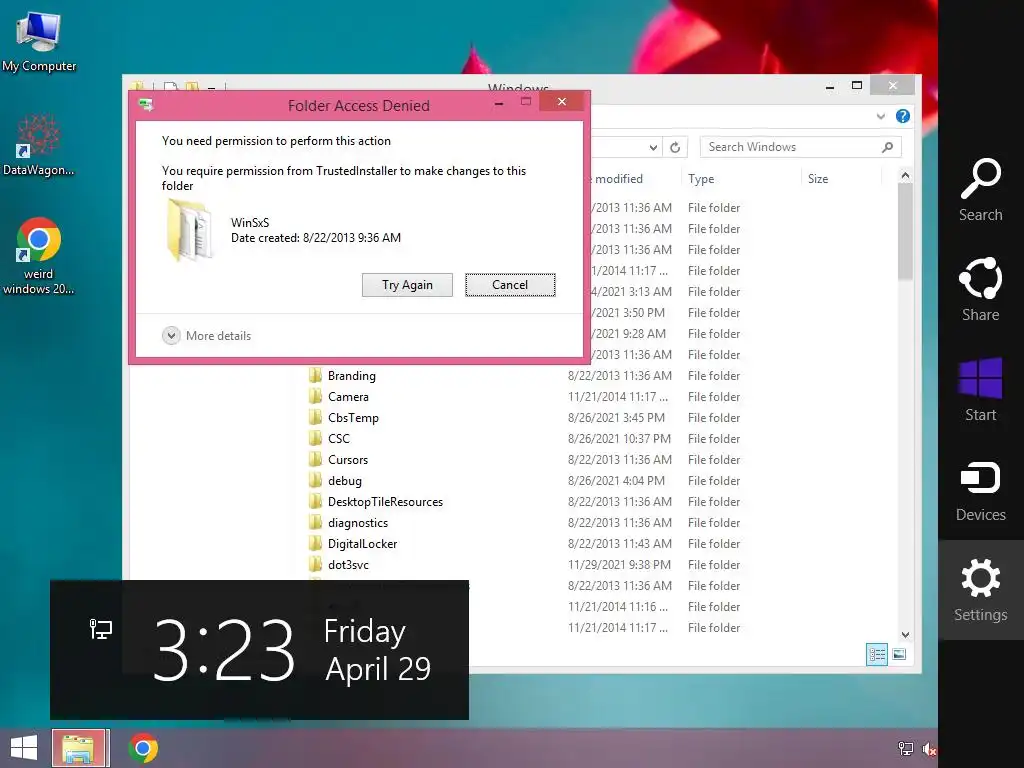Minimize the Windows Explorer window
The height and width of the screenshot is (768, 1024).
click(x=829, y=86)
